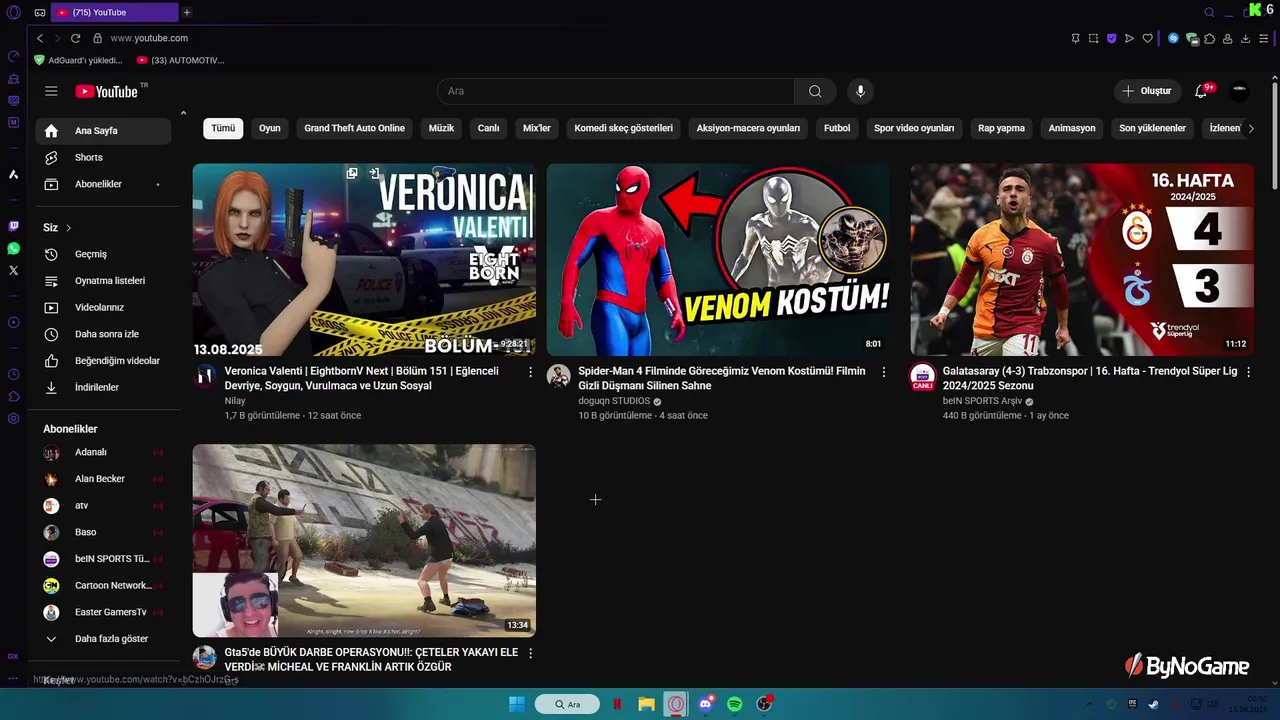Open Shorts in the sidebar
Image resolution: width=1280 pixels, height=720 pixels.
pos(103,158)
